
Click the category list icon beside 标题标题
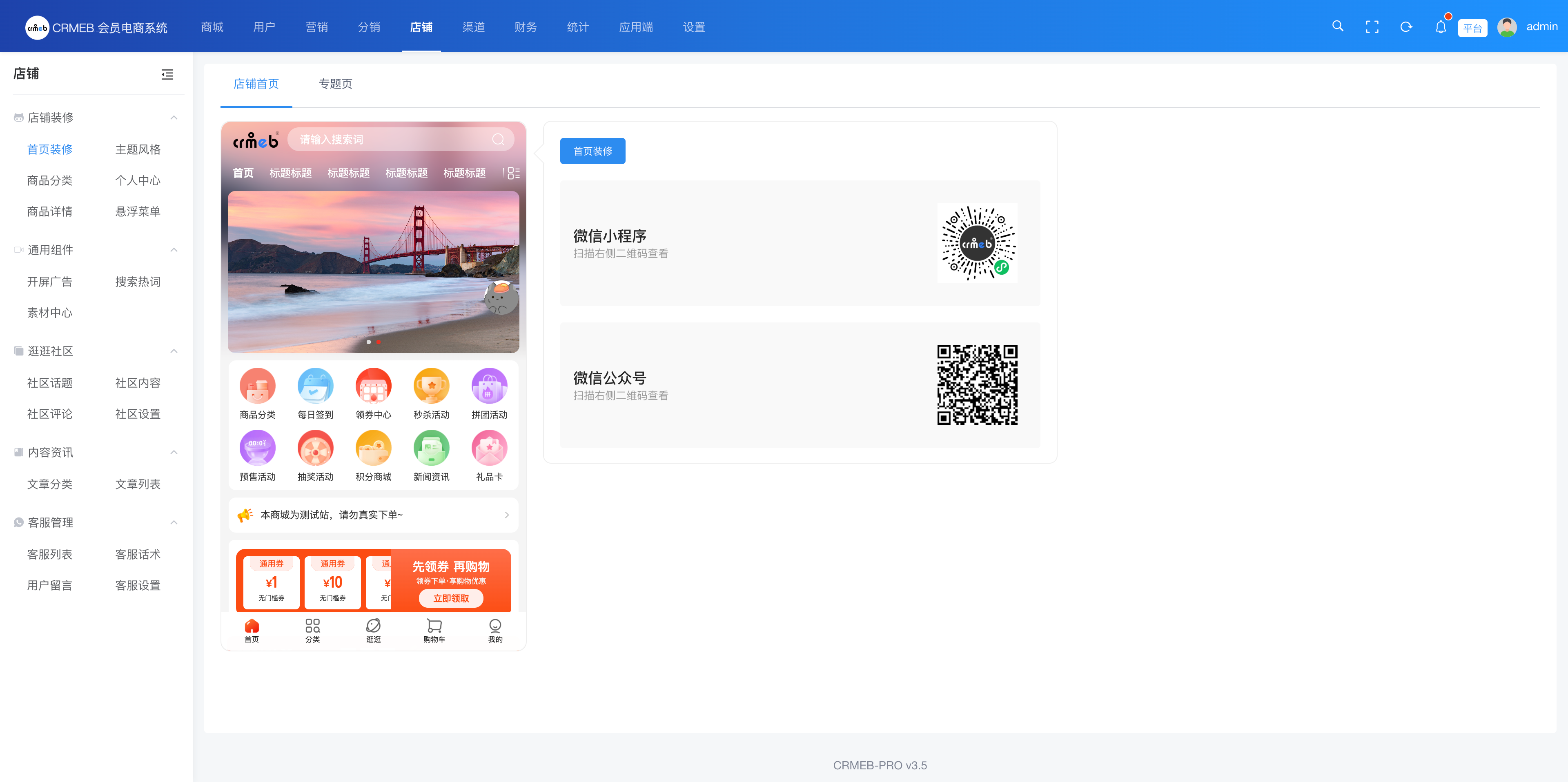click(x=513, y=173)
